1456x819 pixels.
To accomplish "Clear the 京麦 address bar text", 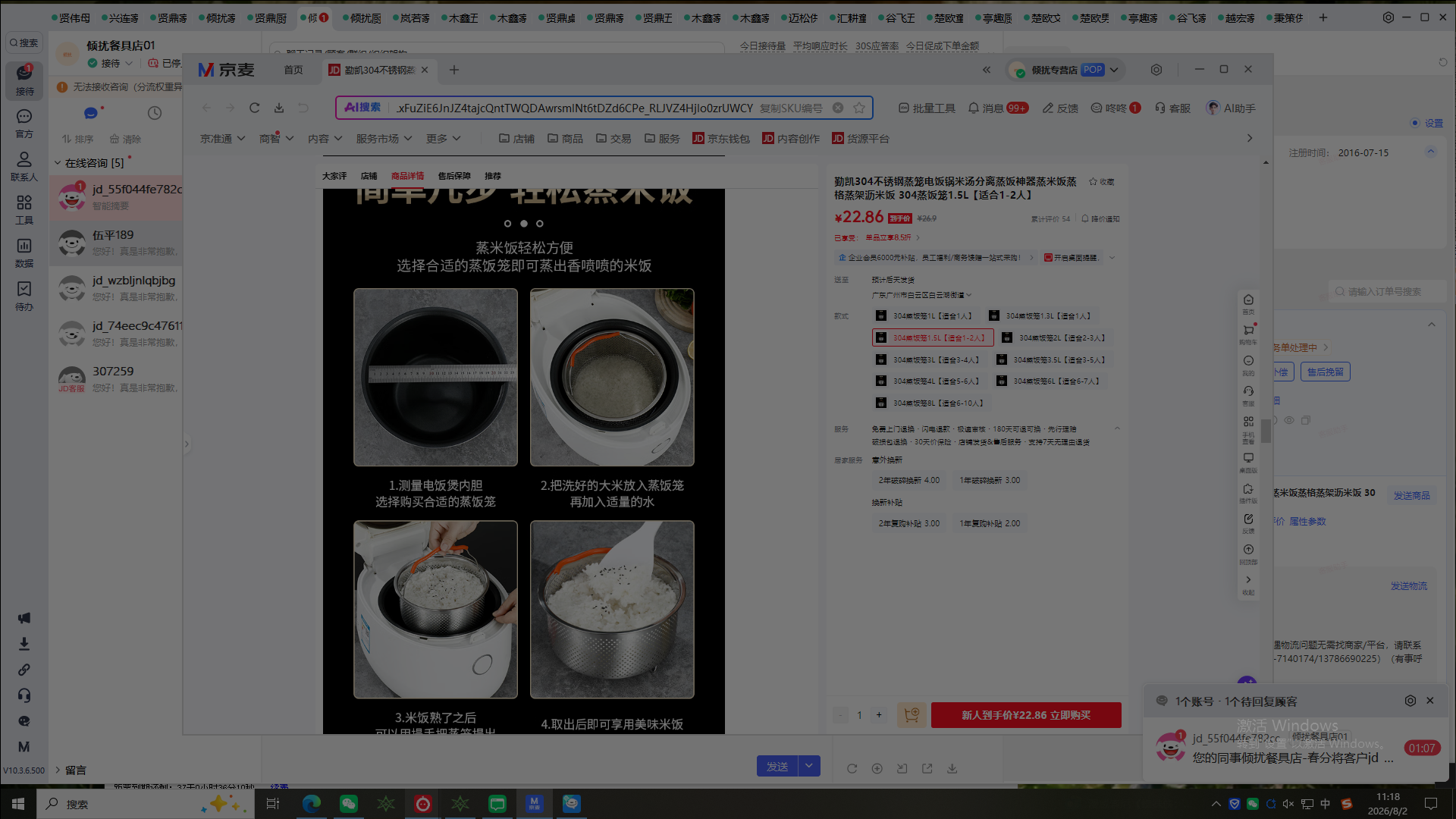I will tap(838, 108).
